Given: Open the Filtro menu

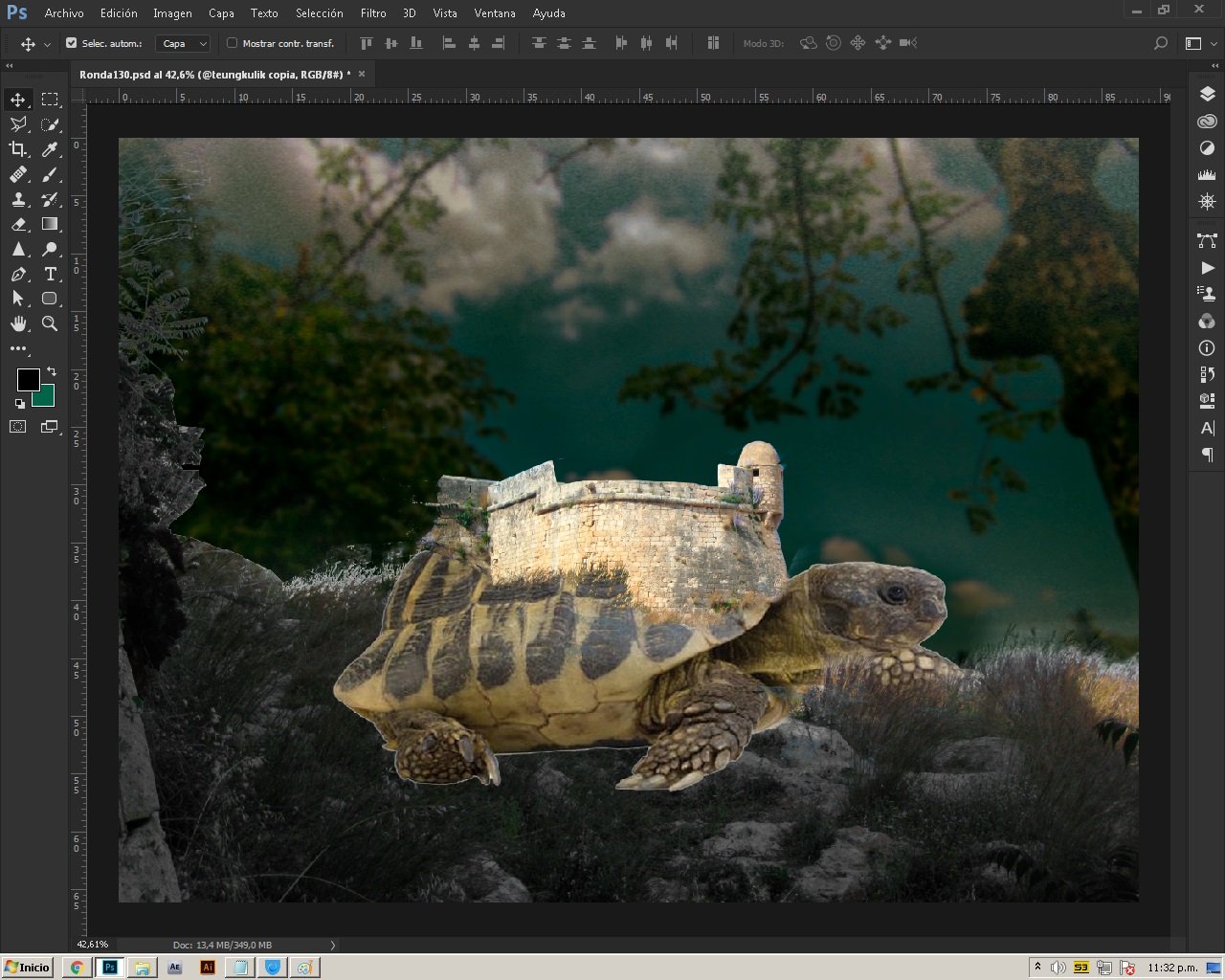Looking at the screenshot, I should click(x=373, y=13).
